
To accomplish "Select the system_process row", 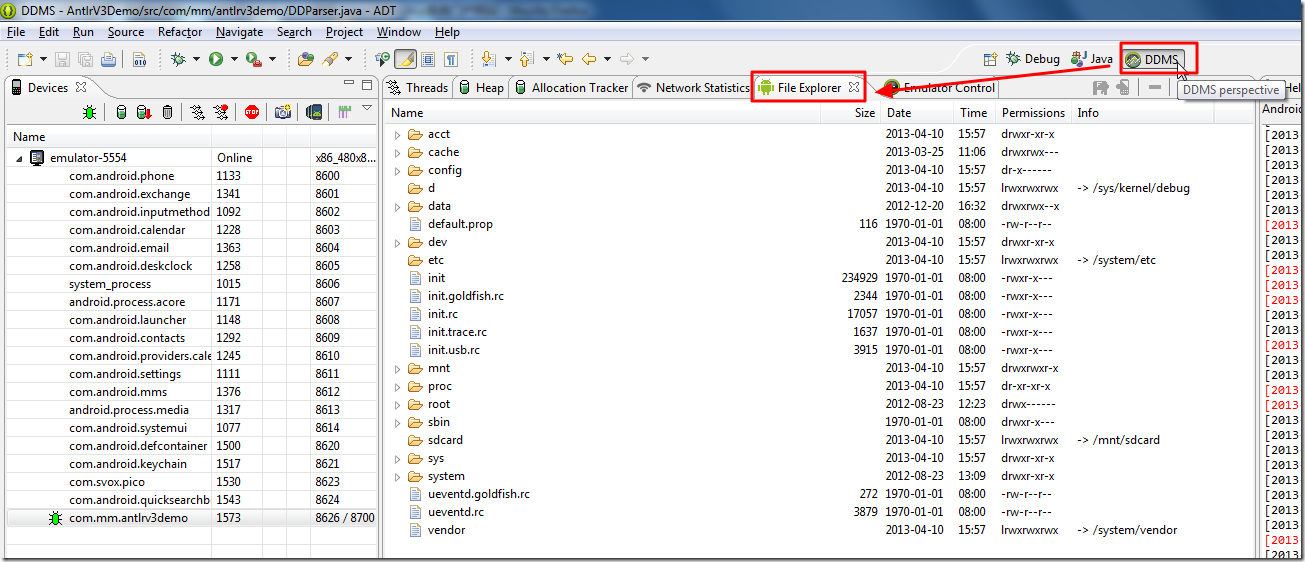I will pyautogui.click(x=193, y=284).
